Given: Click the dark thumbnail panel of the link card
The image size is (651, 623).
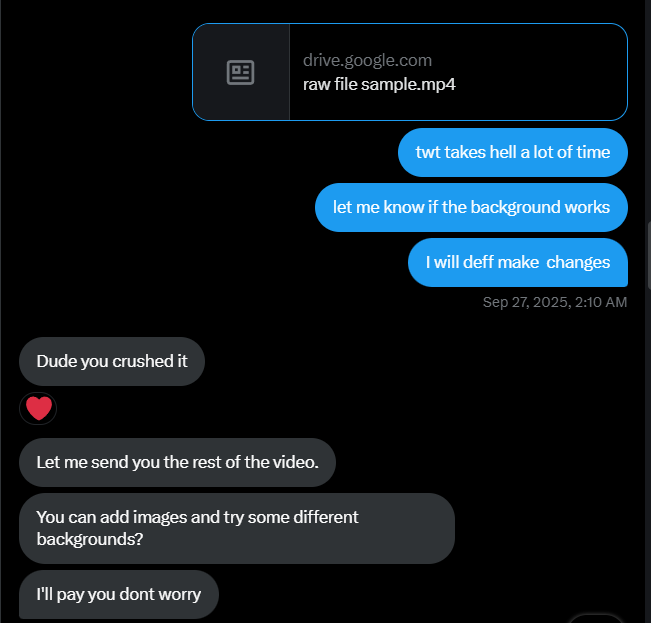Looking at the screenshot, I should pos(241,72).
